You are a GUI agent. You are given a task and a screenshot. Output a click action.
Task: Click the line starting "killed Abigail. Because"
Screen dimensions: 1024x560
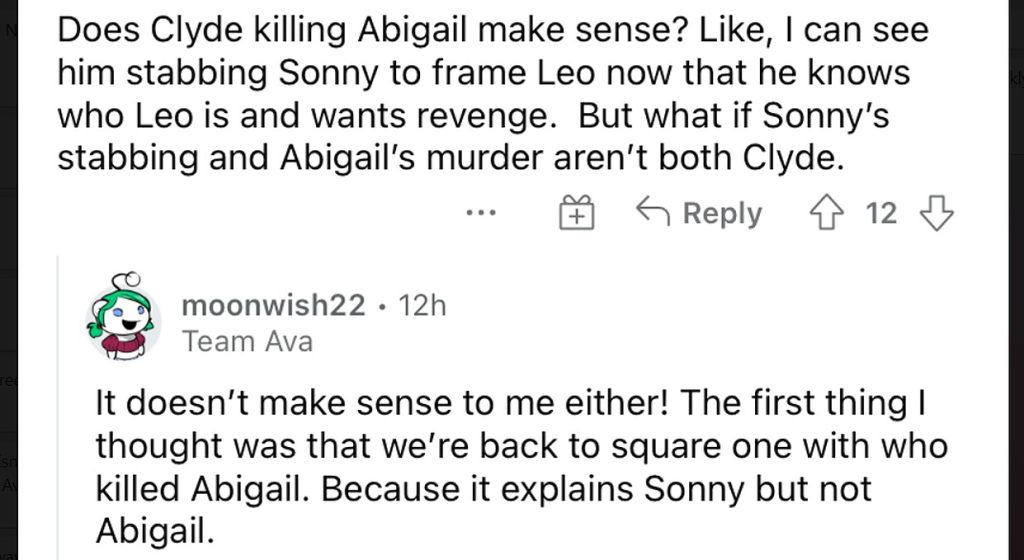pyautogui.click(x=483, y=489)
